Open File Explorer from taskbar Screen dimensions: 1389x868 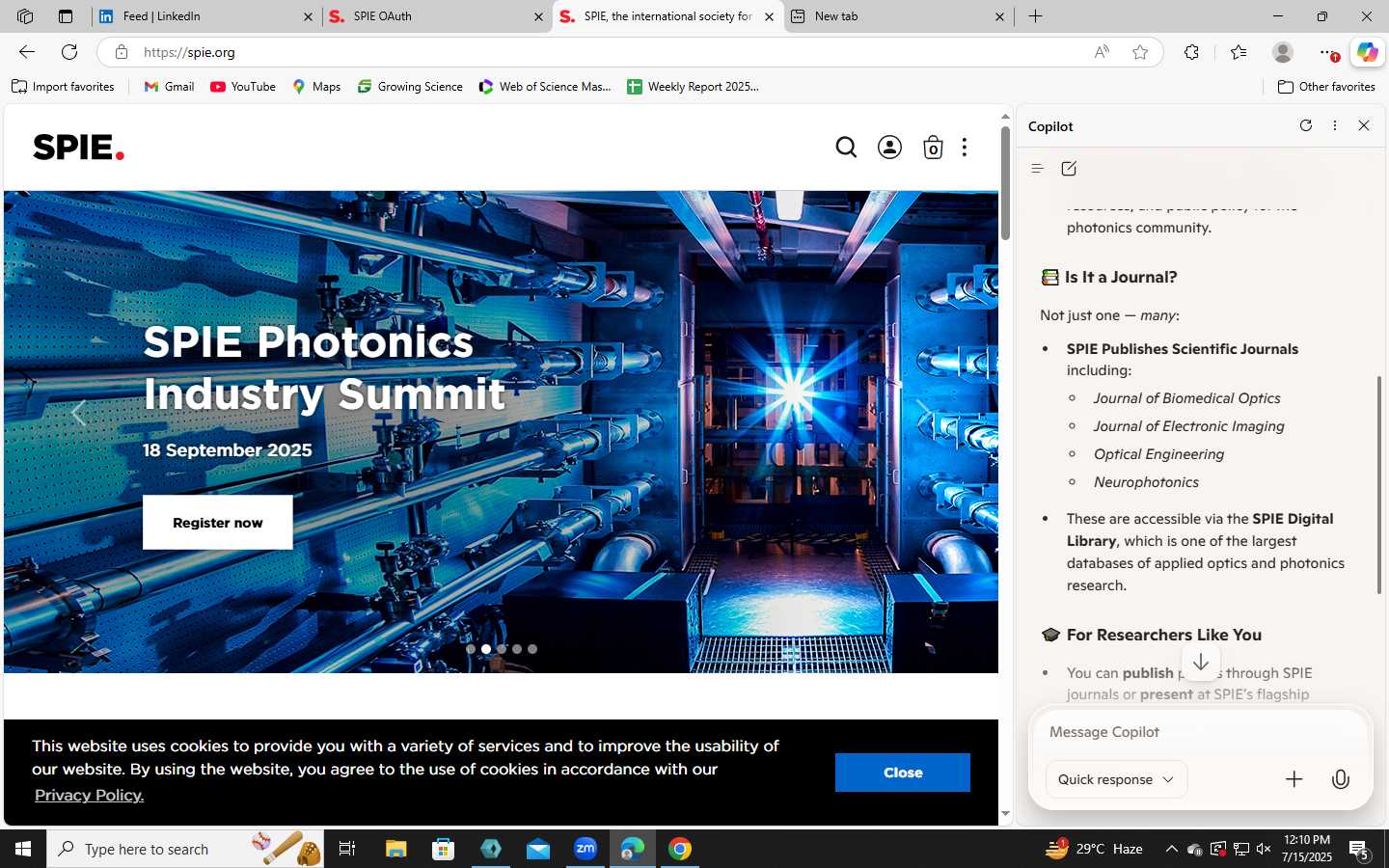[396, 849]
